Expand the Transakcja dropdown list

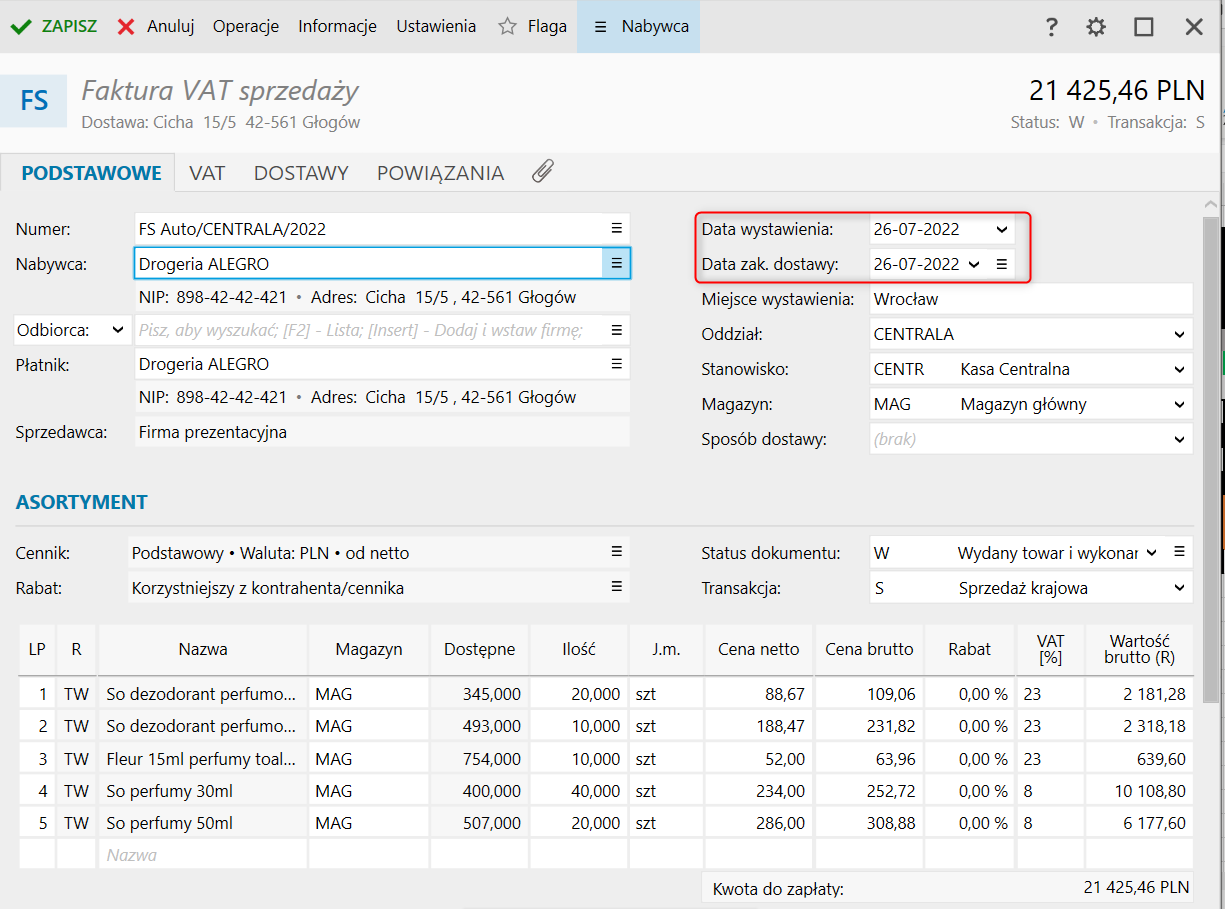(x=1180, y=588)
